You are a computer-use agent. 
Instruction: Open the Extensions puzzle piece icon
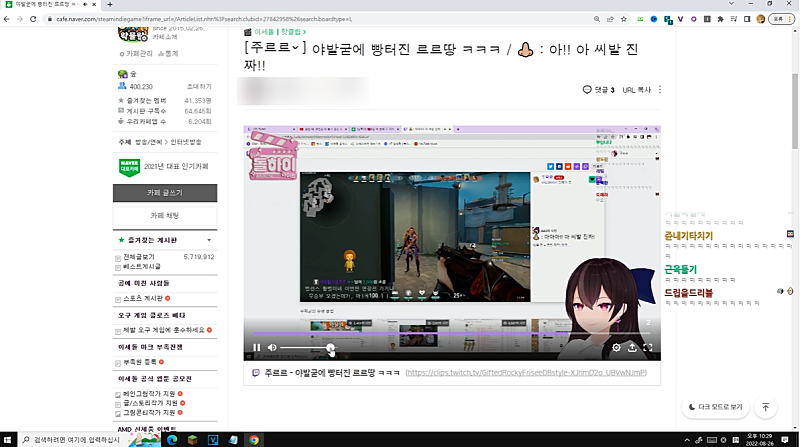(x=720, y=19)
